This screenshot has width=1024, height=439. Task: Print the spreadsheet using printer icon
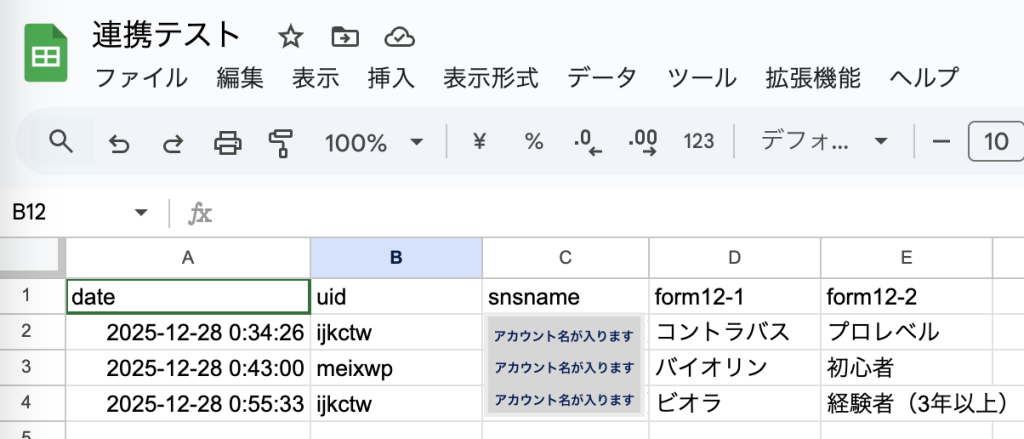click(x=228, y=143)
